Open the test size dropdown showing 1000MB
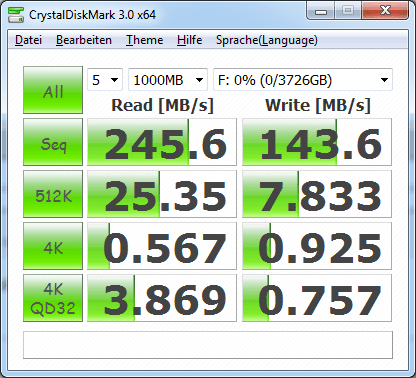416x378 pixels. pos(168,80)
